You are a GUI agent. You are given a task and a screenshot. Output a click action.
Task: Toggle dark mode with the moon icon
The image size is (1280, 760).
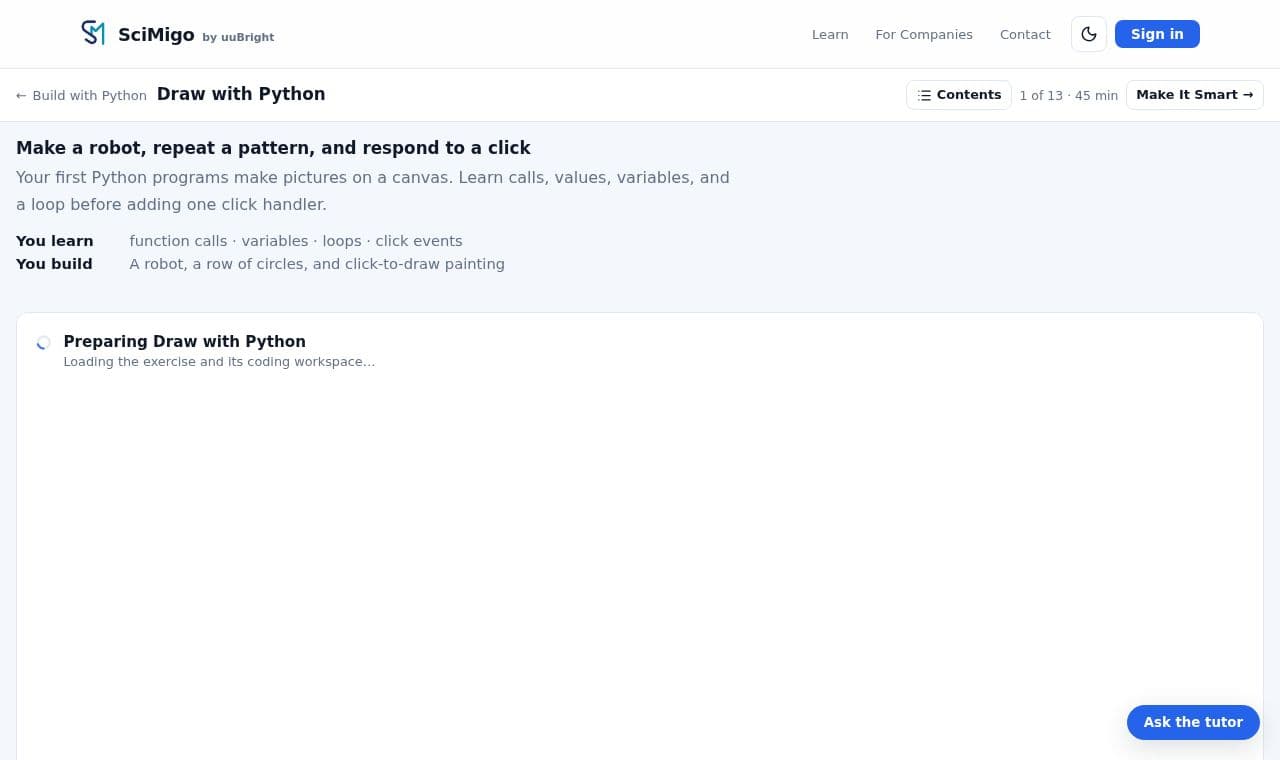tap(1089, 34)
